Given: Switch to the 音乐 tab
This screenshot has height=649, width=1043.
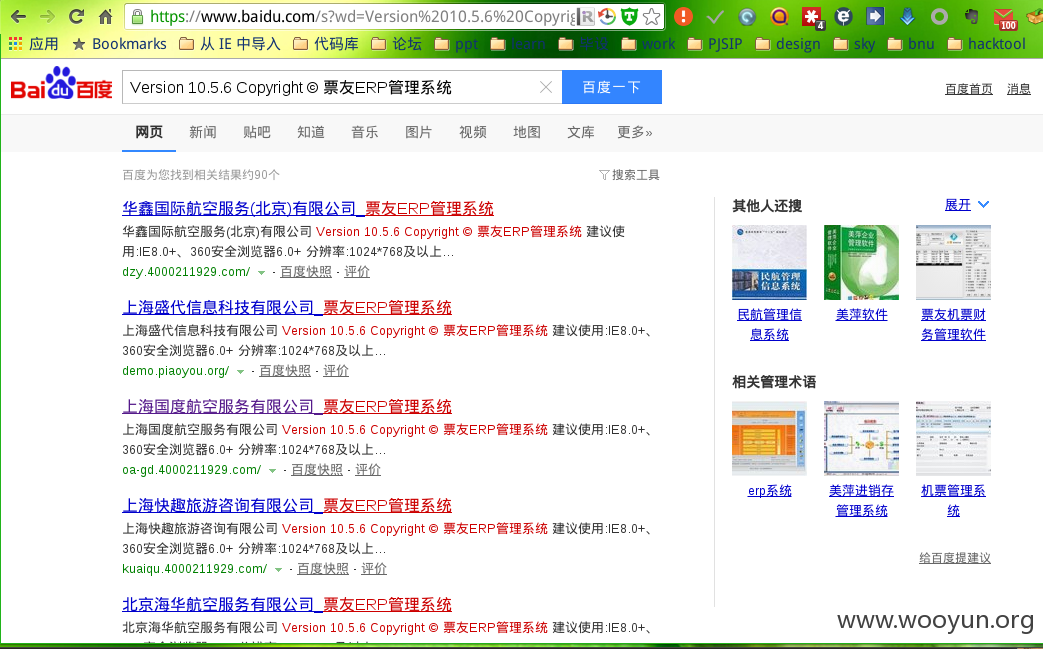Looking at the screenshot, I should pos(365,132).
